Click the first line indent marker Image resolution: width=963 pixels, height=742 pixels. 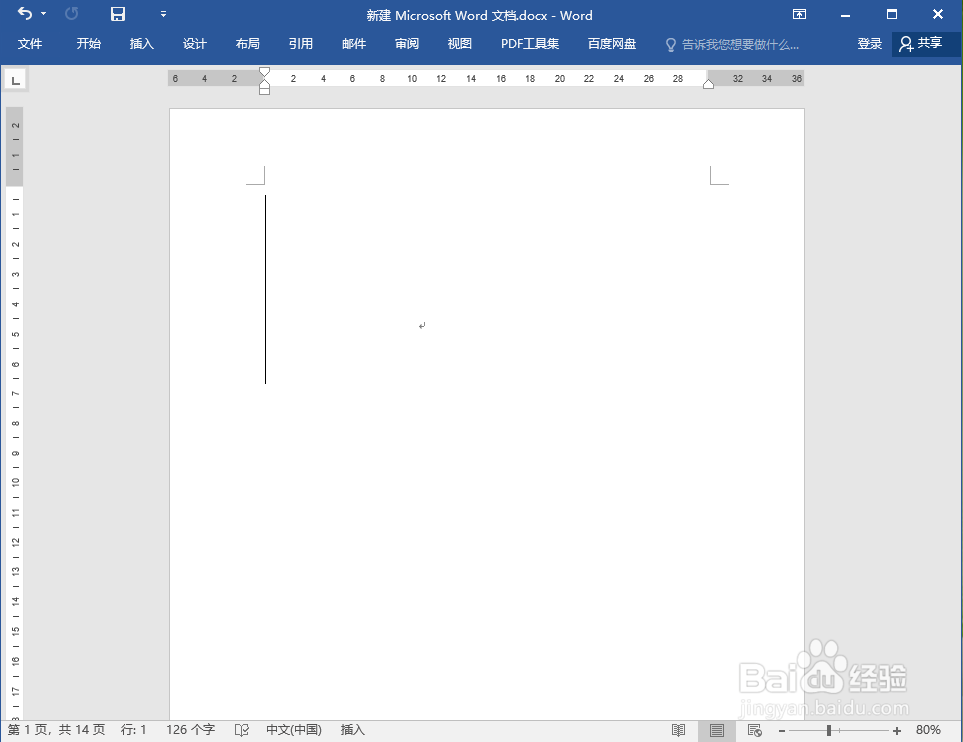pos(264,71)
